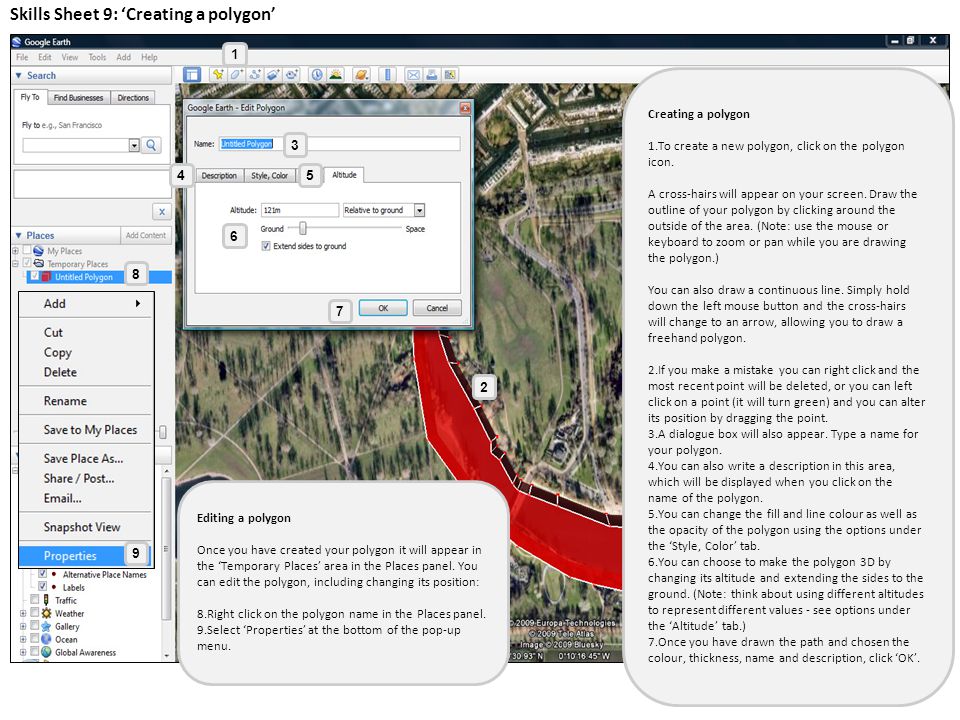Open the Directions search tab
Viewport: 960px width, 720px height.
[133, 97]
